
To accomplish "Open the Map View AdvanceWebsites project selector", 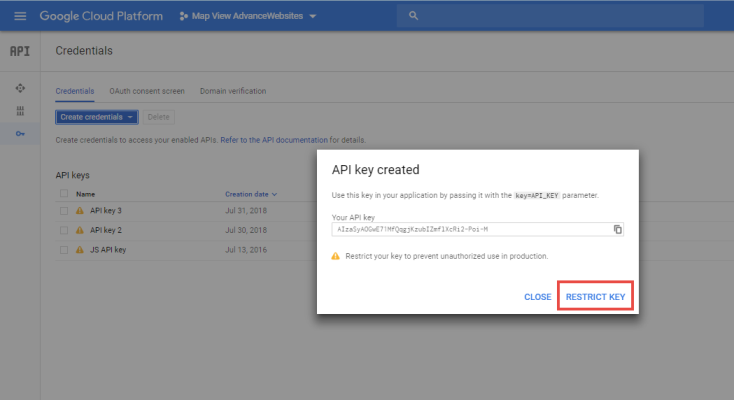I will [x=246, y=17].
